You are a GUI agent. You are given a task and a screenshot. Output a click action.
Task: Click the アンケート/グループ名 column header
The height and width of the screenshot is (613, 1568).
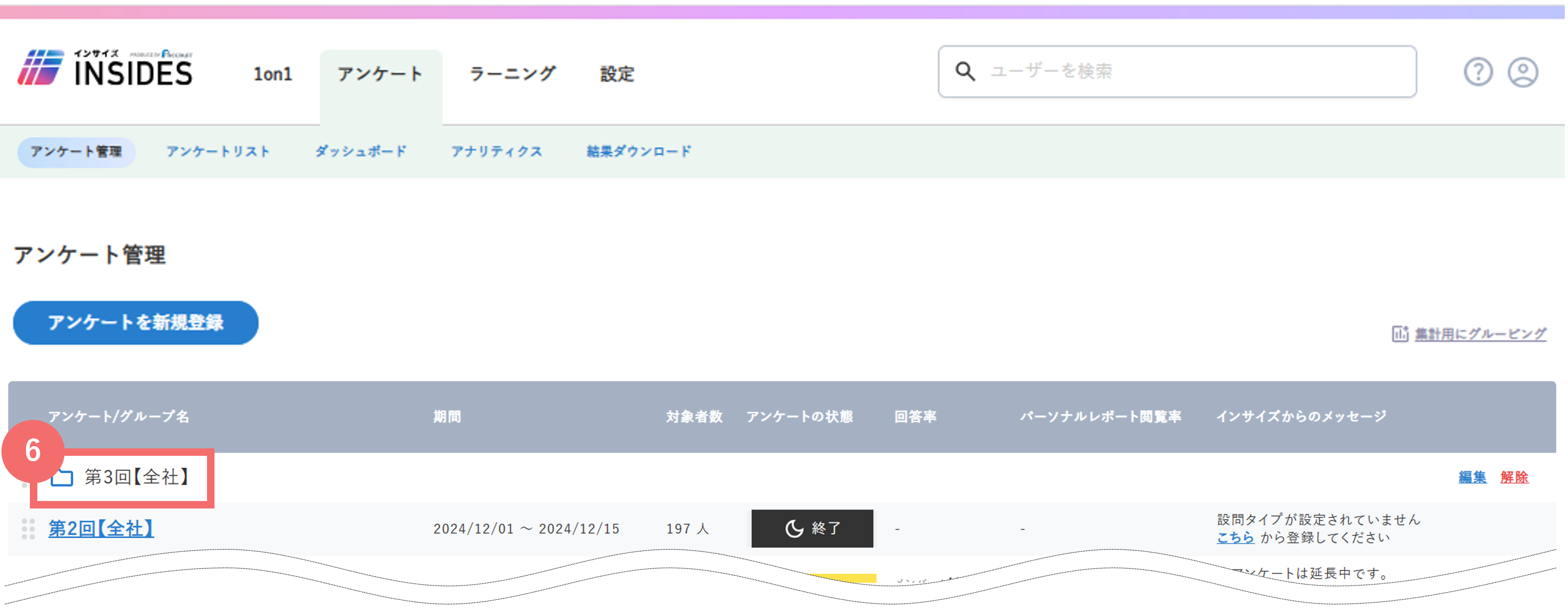[119, 417]
